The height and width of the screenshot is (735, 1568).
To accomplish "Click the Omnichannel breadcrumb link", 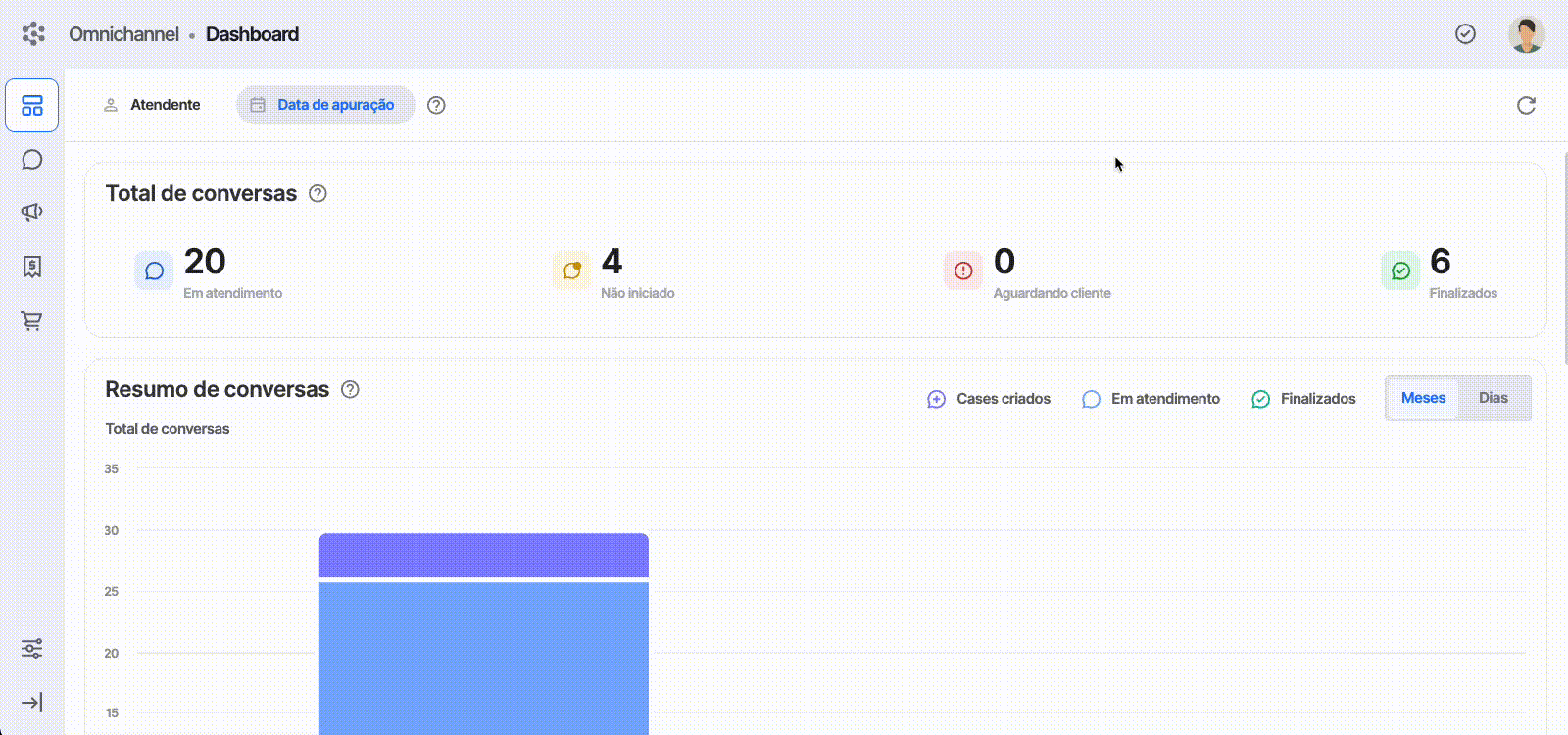I will tap(123, 34).
